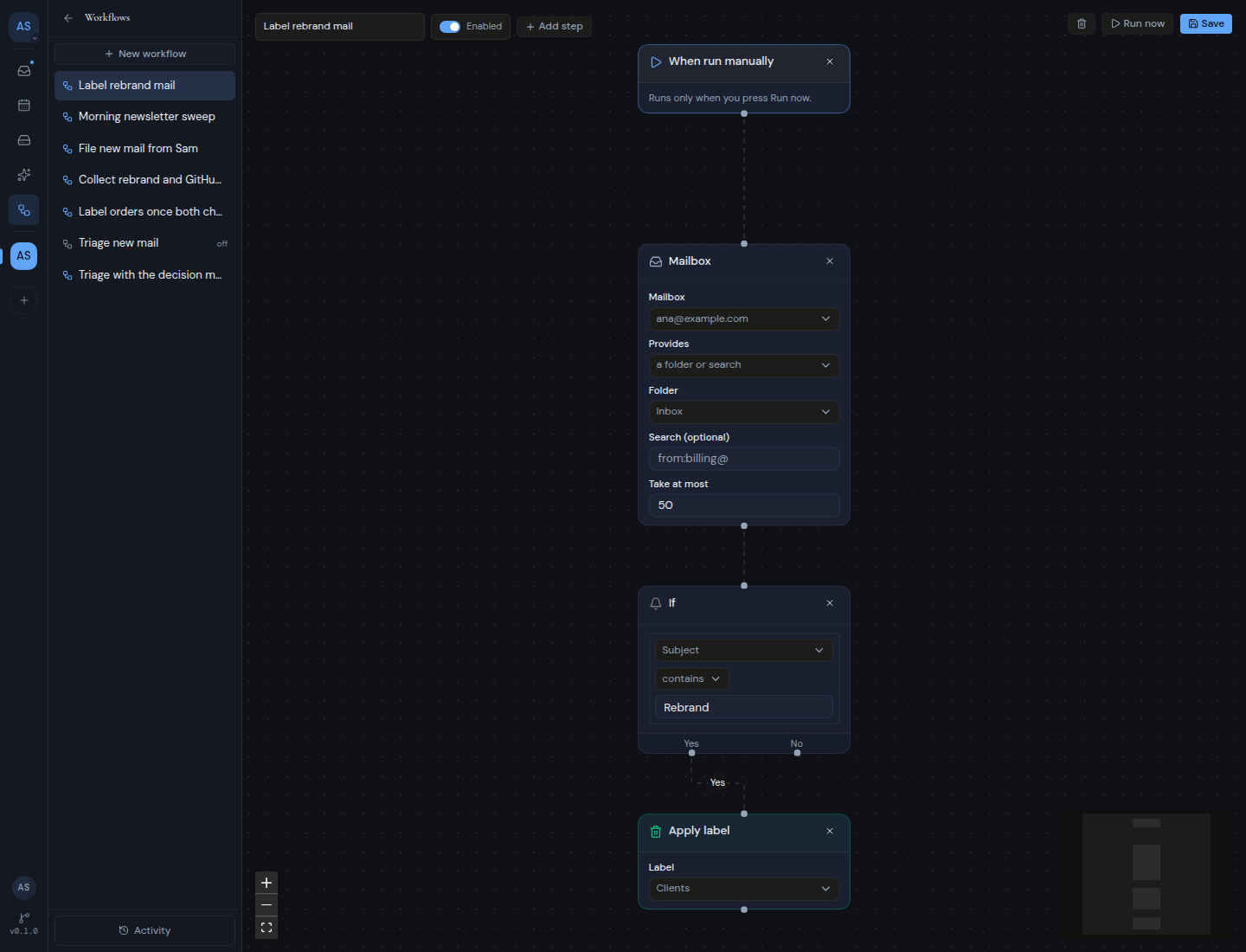Open the AI sparkle icon in the sidebar
The image size is (1246, 952).
tap(24, 175)
